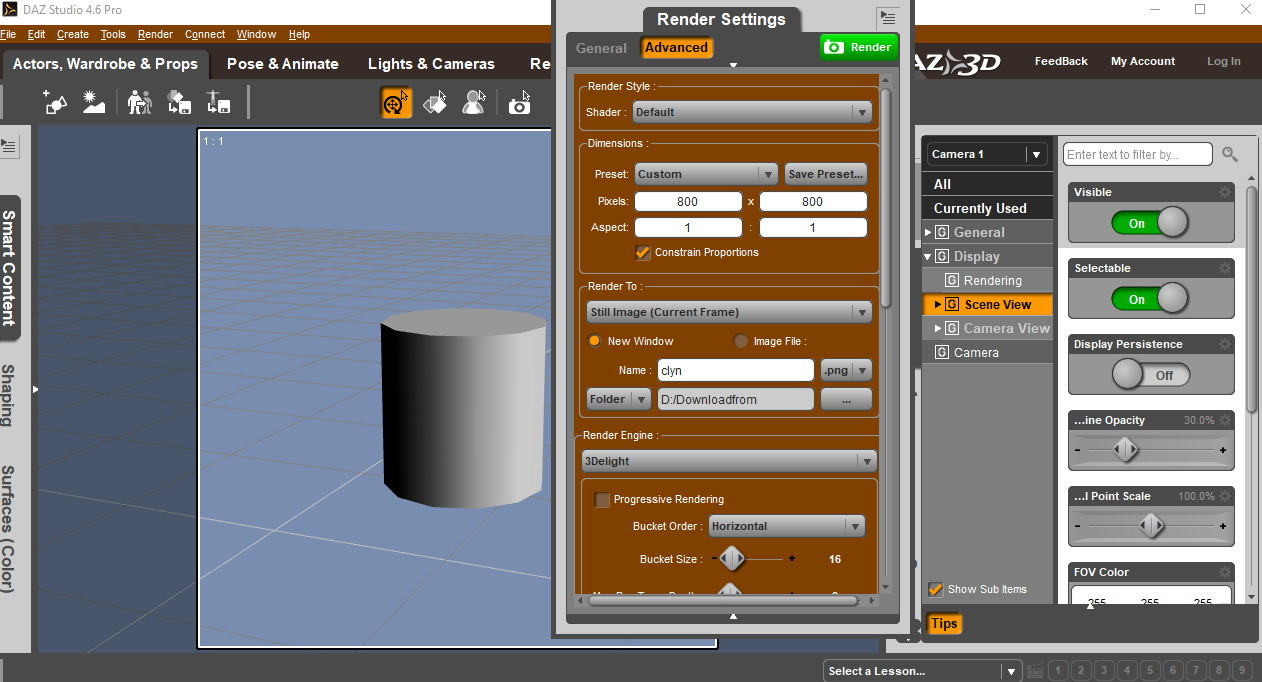Open the Selectable property gear settings

click(1225, 268)
